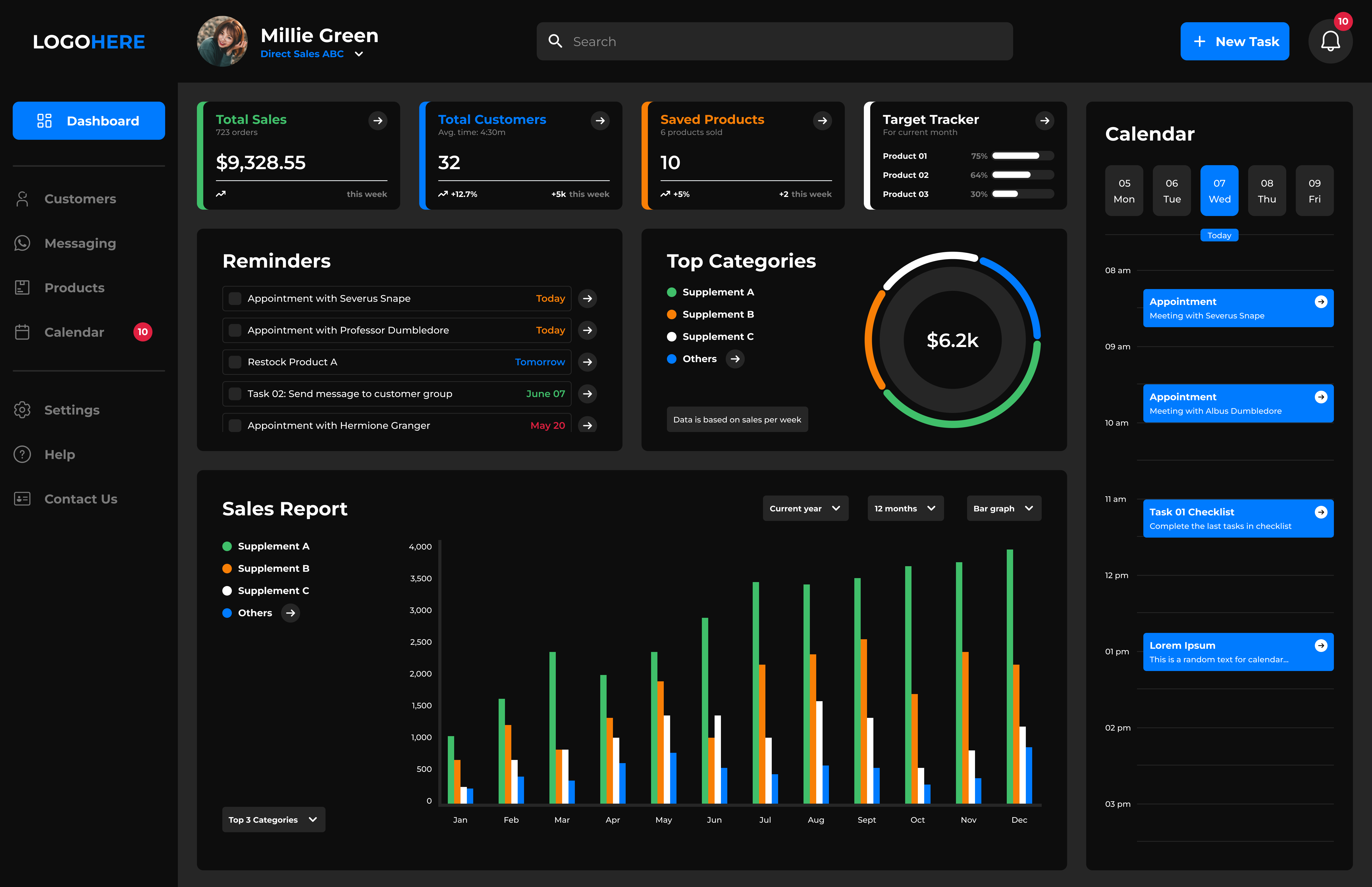Click the New Task button
The image size is (1372, 887).
1234,42
